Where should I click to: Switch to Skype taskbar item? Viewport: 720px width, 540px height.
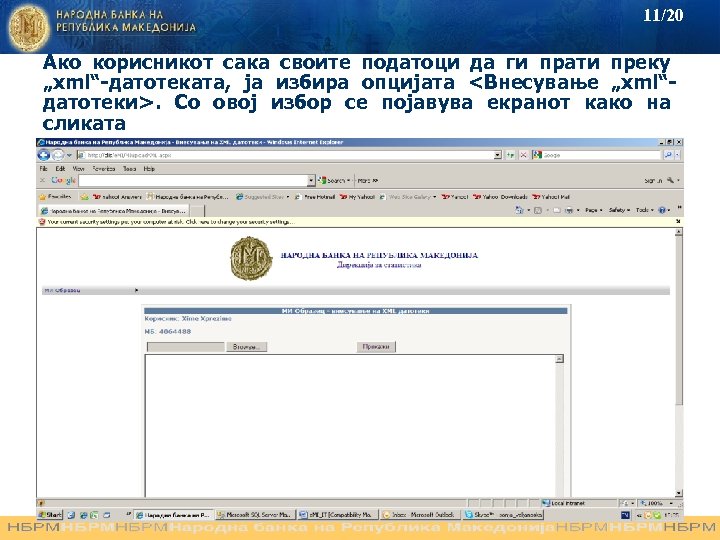[502, 515]
